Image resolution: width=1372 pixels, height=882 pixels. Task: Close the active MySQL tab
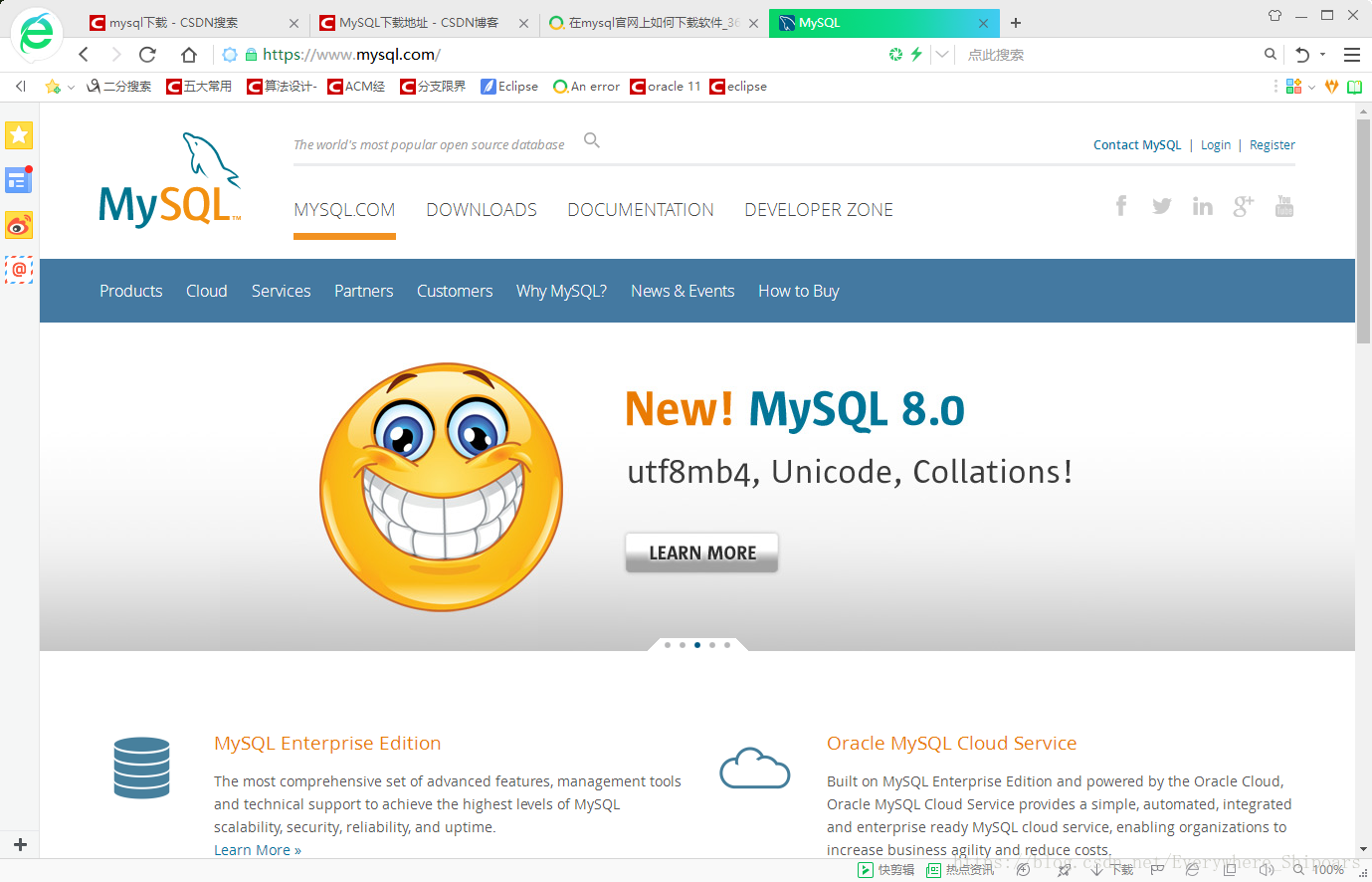click(983, 23)
